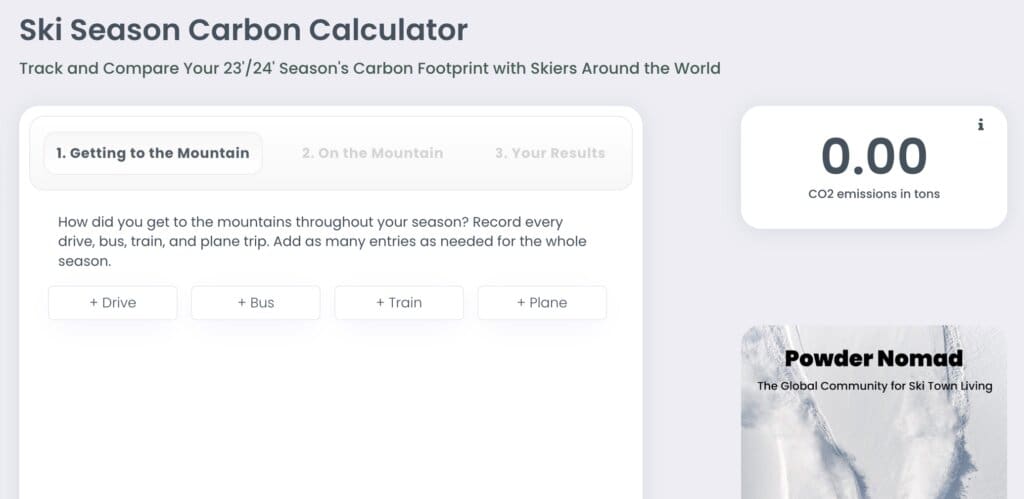
Task: Open the Powder Nomad heading link
Action: click(873, 358)
